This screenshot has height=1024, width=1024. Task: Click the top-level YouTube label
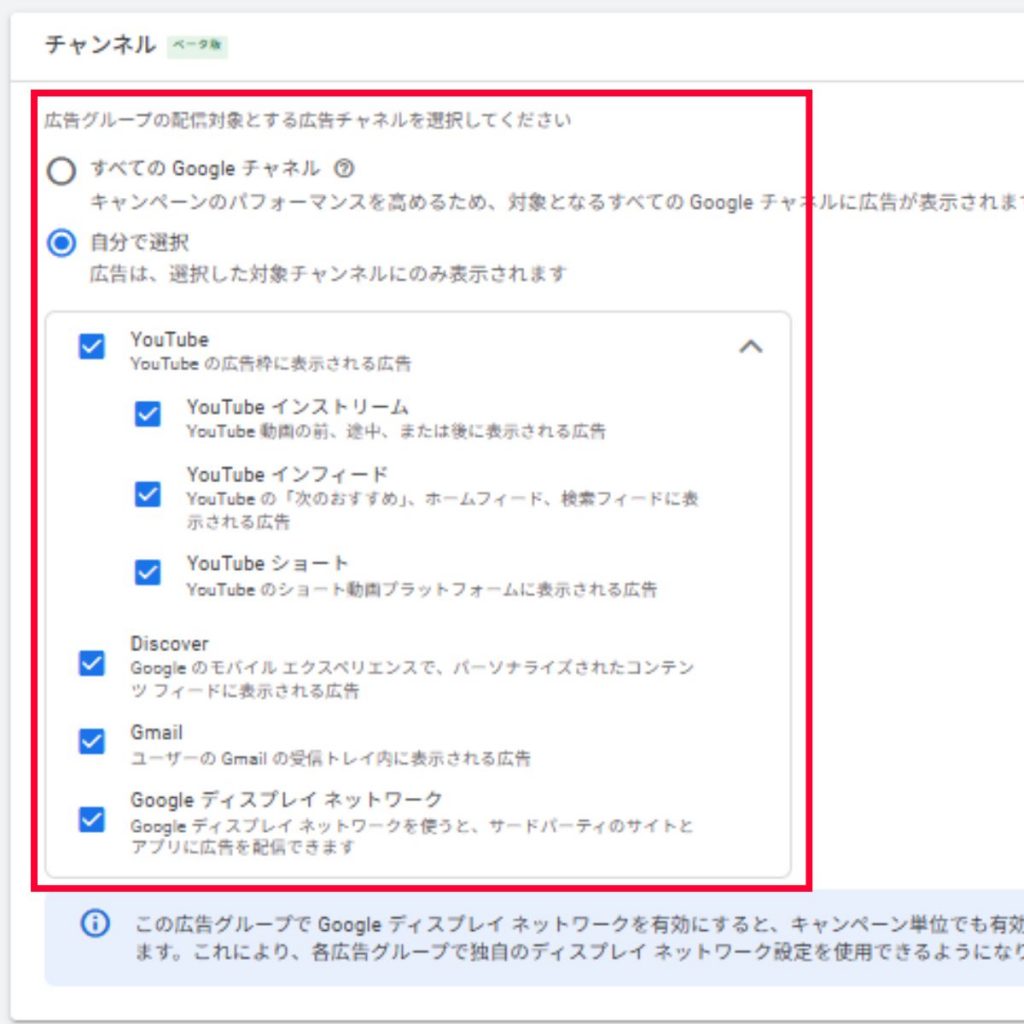click(x=170, y=340)
